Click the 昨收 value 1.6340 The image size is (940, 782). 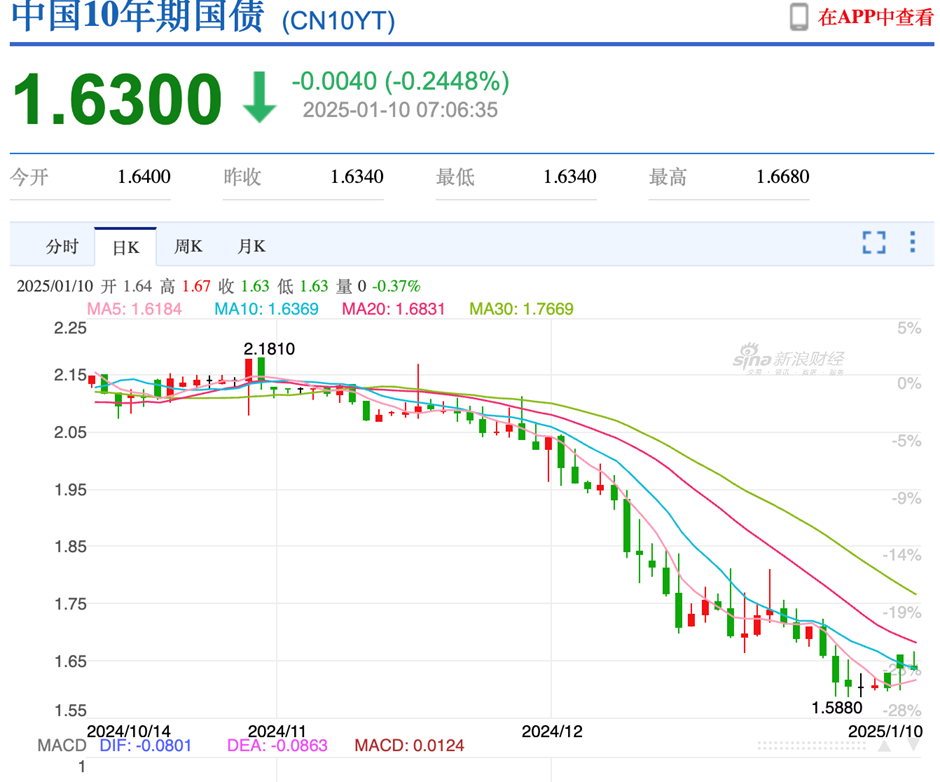357,177
